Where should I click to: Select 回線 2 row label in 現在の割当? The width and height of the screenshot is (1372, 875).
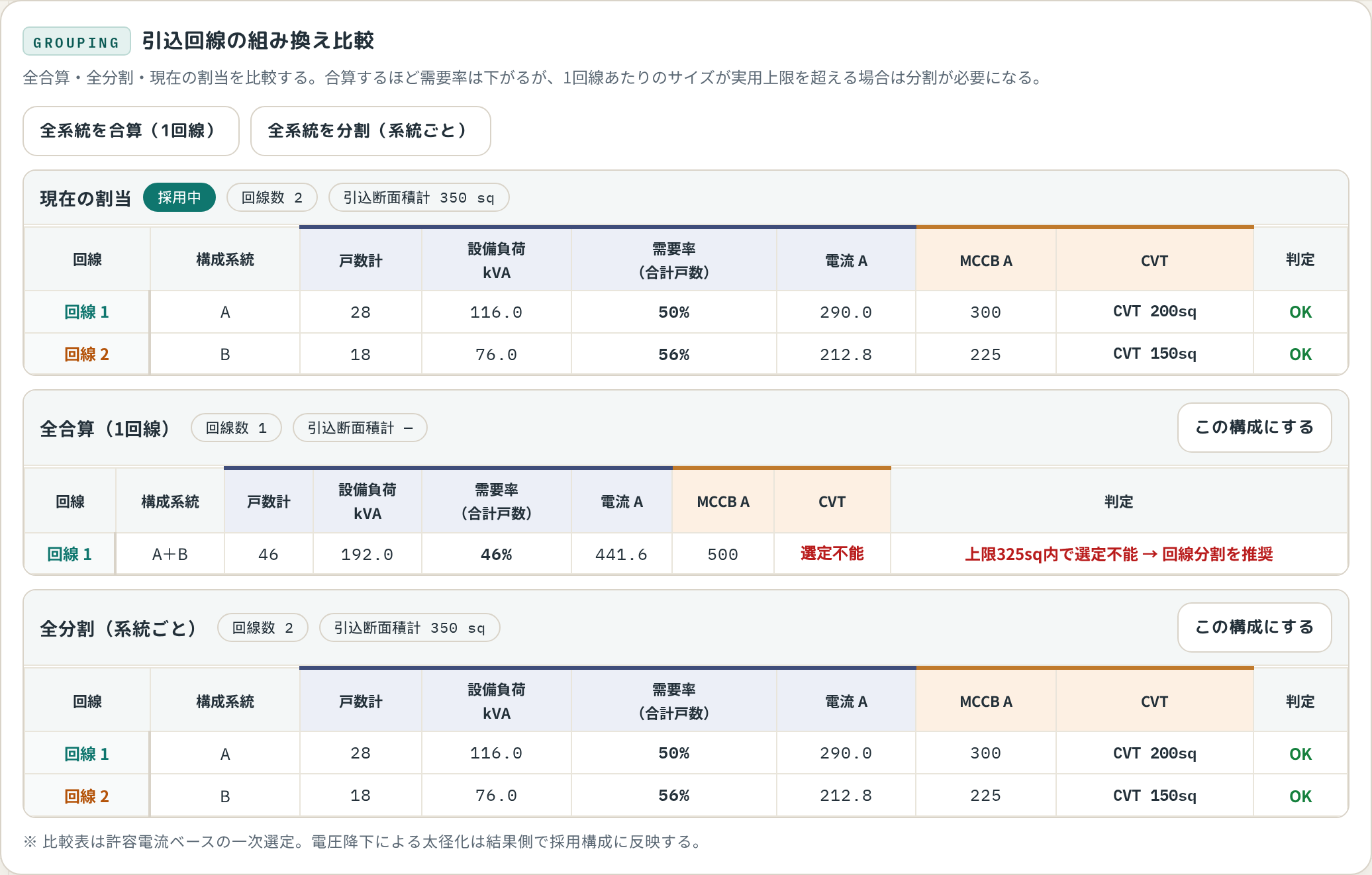point(87,354)
